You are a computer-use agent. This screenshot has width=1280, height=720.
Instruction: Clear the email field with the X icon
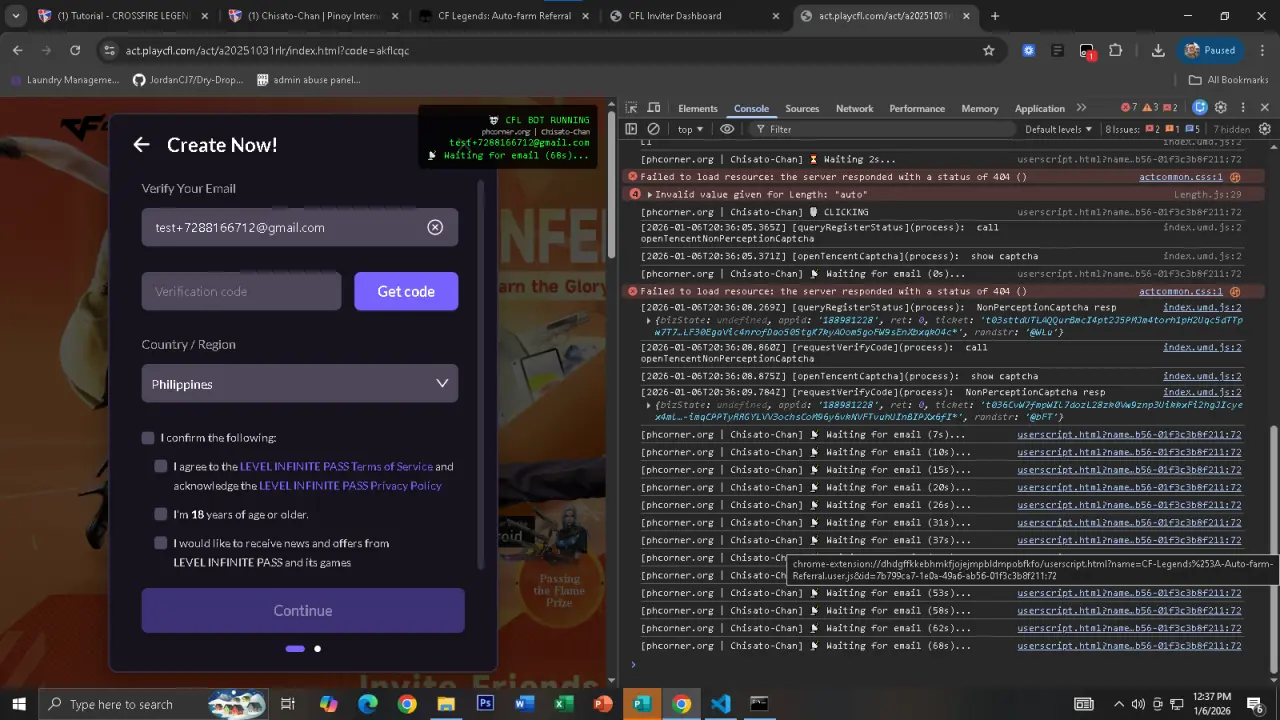435,227
